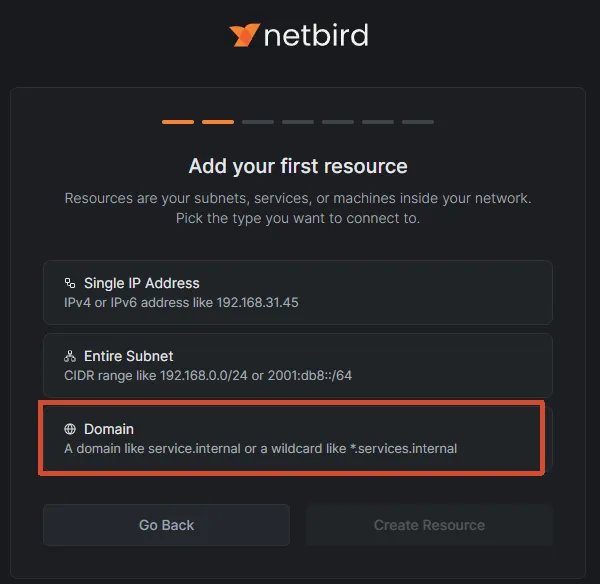Click the Entire Subnet network icon
The width and height of the screenshot is (600, 584).
(70, 356)
